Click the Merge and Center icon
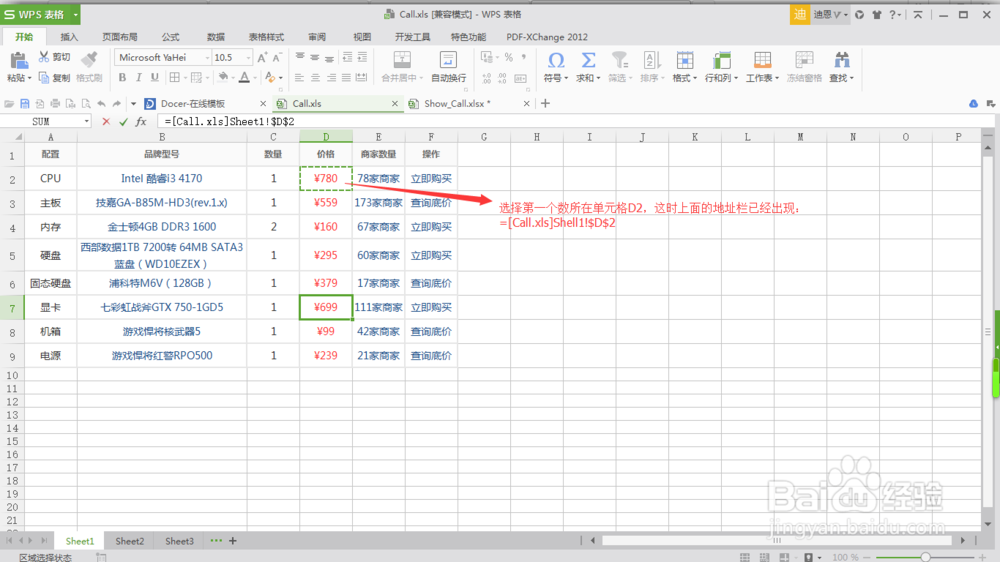 [x=402, y=59]
